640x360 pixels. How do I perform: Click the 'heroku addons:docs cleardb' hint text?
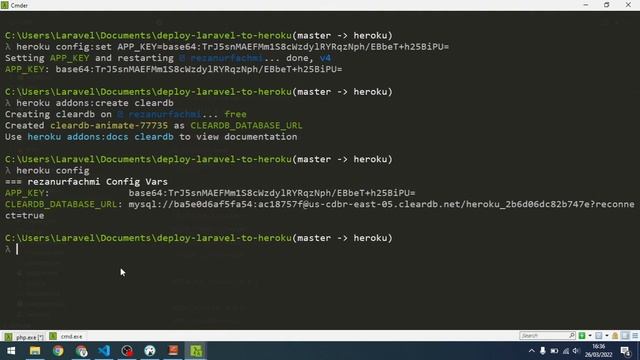[100, 137]
